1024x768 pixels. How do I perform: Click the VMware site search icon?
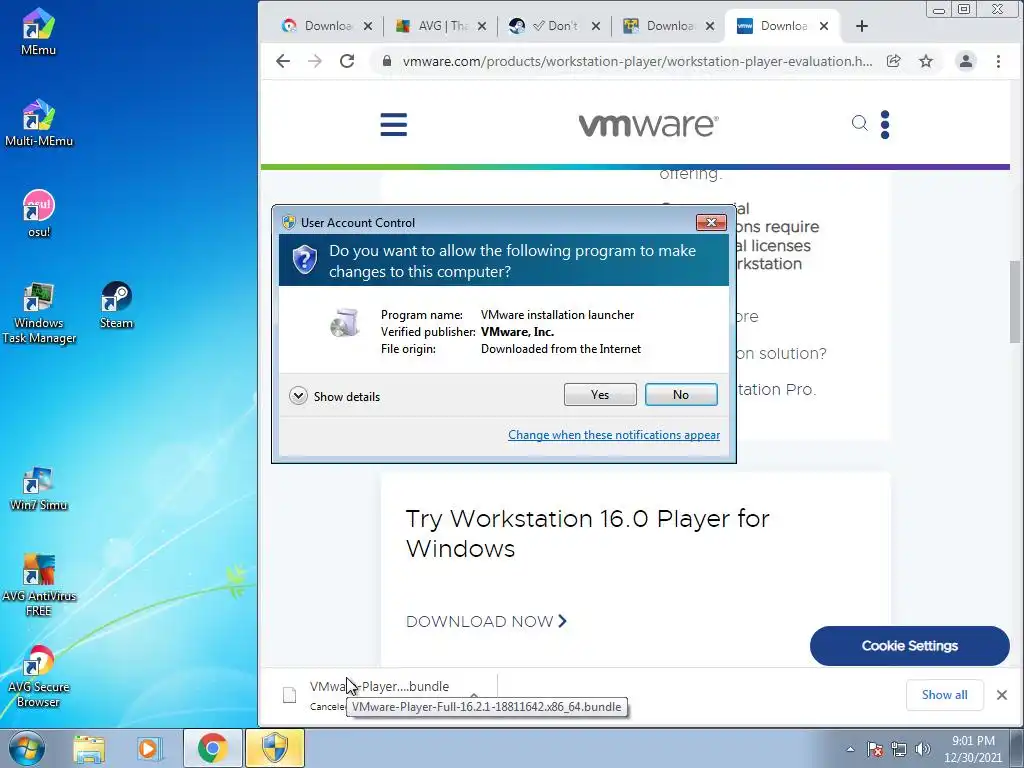[859, 123]
